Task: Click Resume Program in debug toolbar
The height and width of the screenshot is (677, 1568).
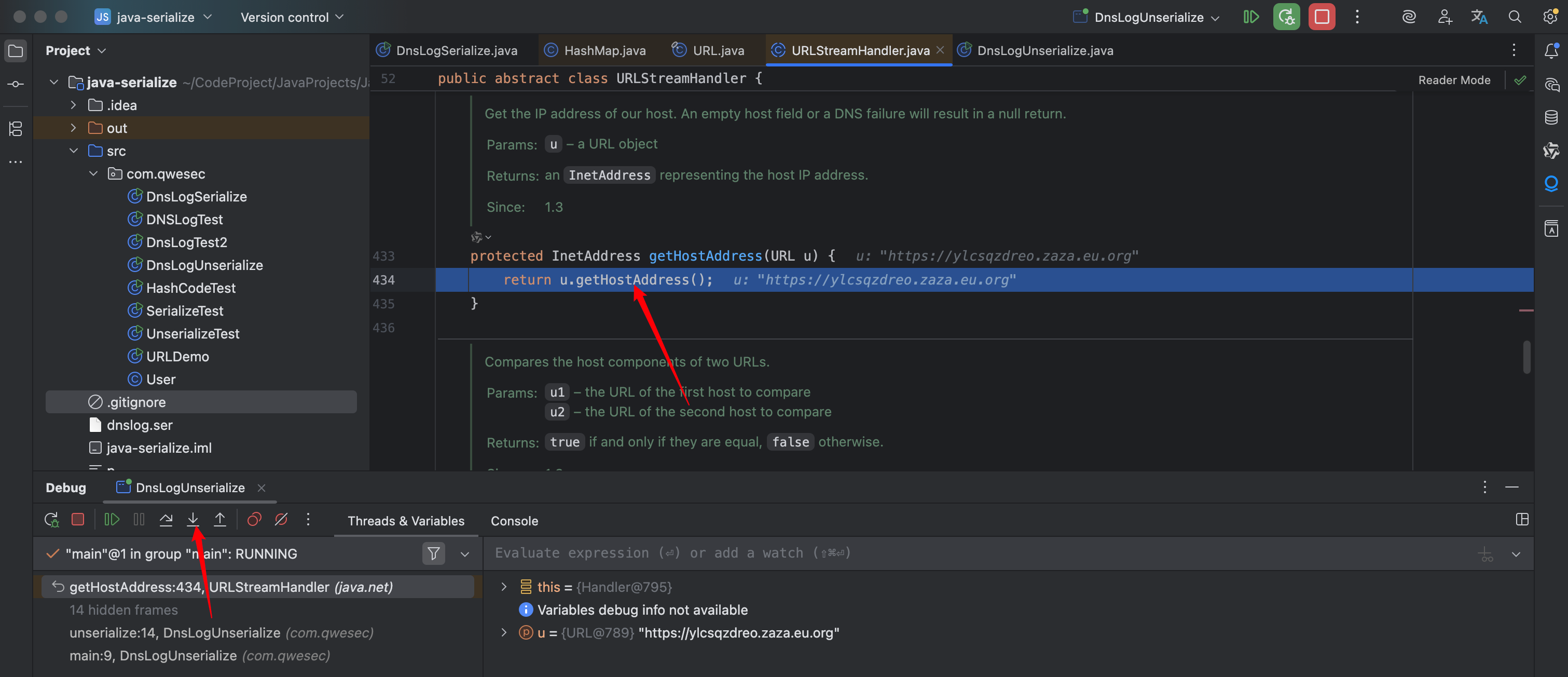Action: pos(112,519)
